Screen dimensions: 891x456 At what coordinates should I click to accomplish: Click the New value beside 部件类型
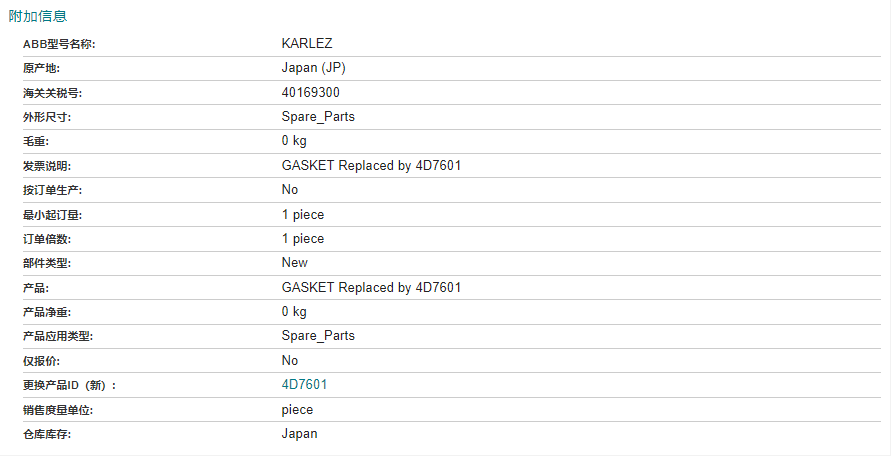point(294,263)
